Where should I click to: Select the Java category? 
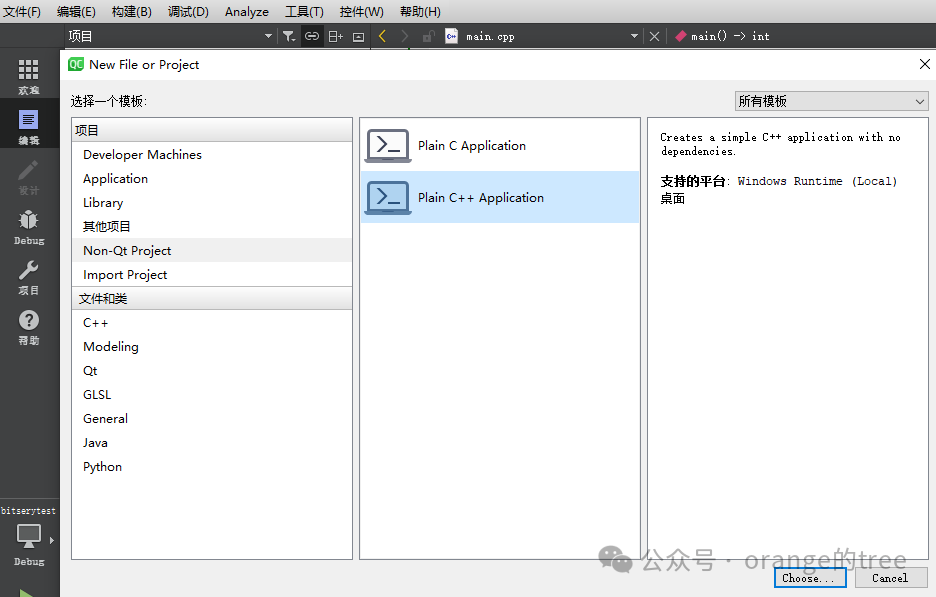coord(212,442)
